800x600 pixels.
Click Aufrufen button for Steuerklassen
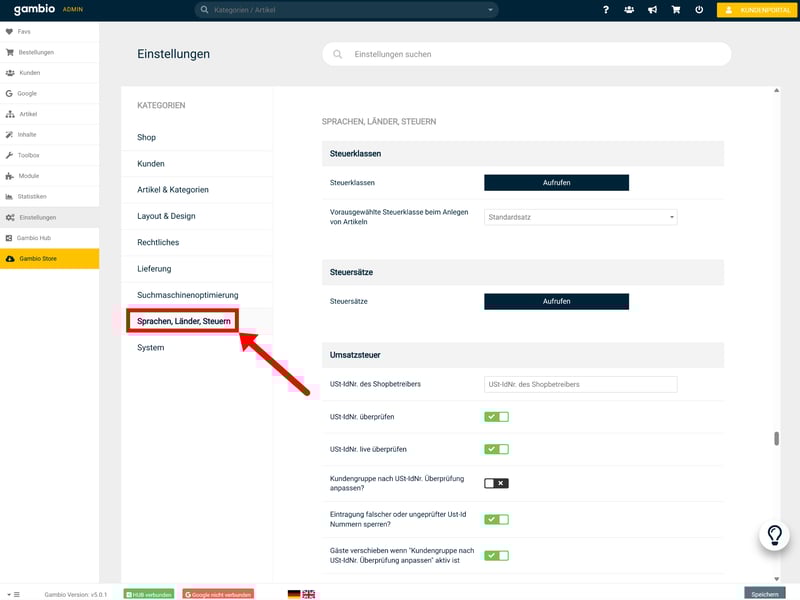[556, 183]
